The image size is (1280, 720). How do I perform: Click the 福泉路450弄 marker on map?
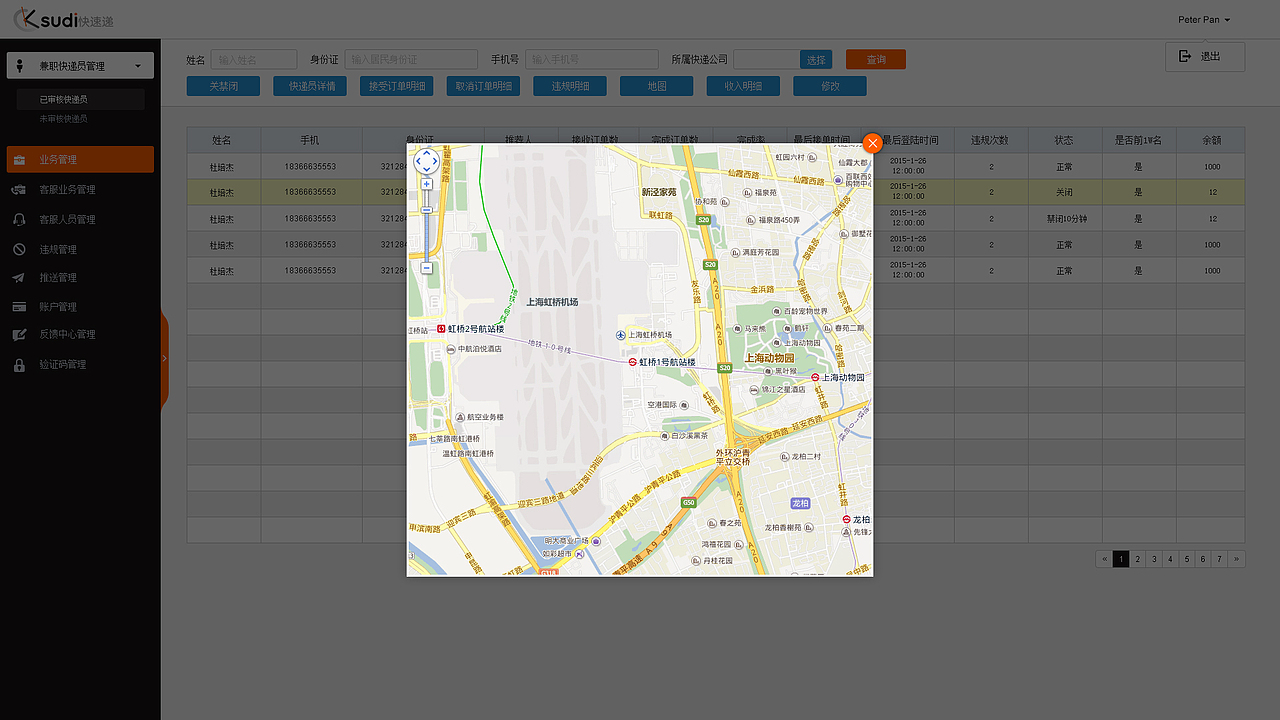pyautogui.click(x=749, y=220)
